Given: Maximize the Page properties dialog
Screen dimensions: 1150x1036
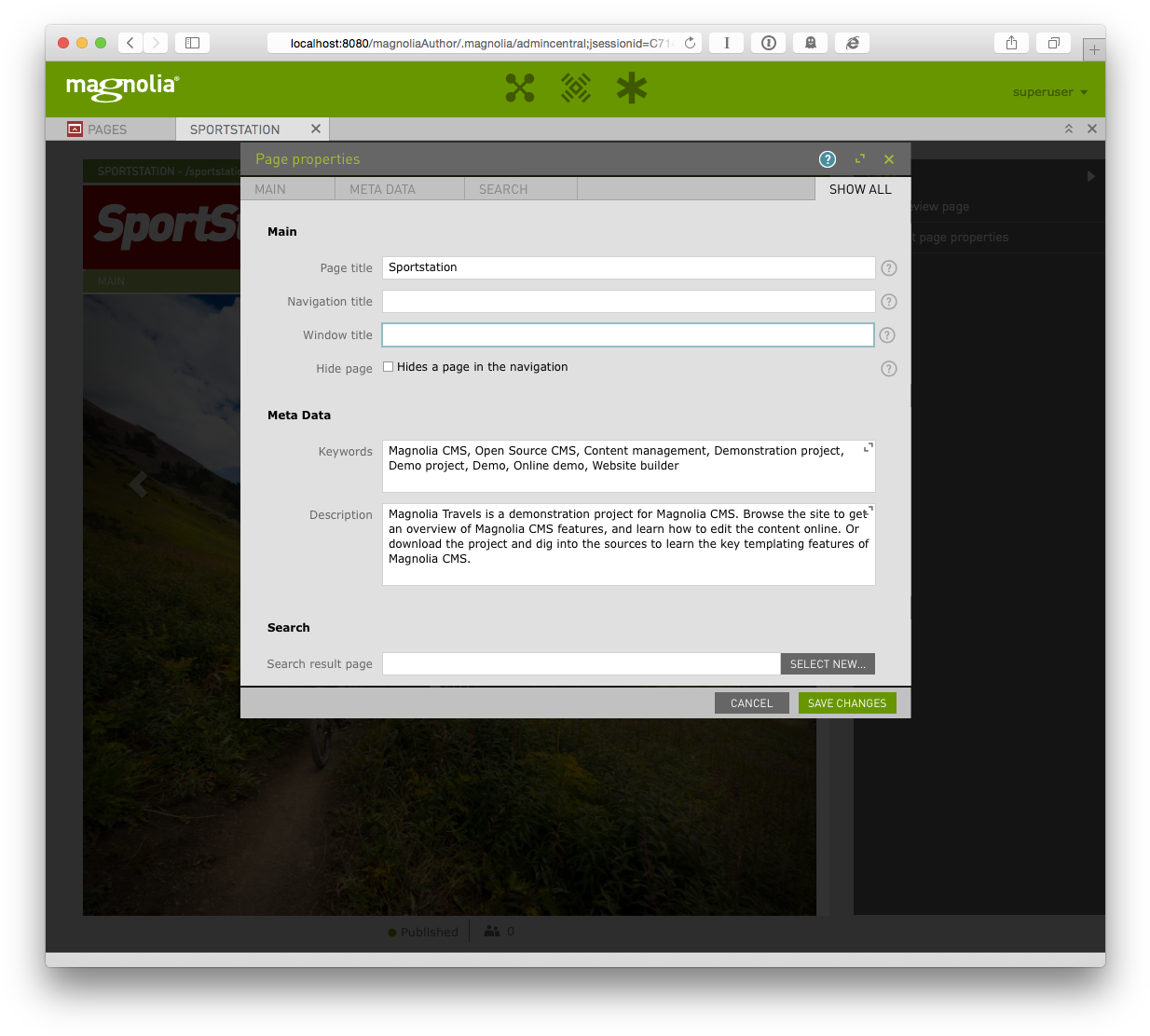Looking at the screenshot, I should [860, 159].
